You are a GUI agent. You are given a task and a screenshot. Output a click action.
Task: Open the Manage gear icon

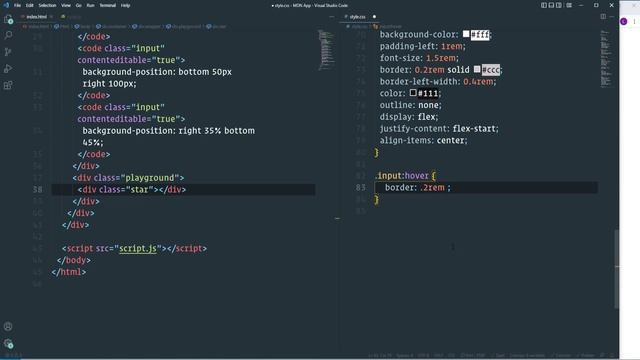8,343
